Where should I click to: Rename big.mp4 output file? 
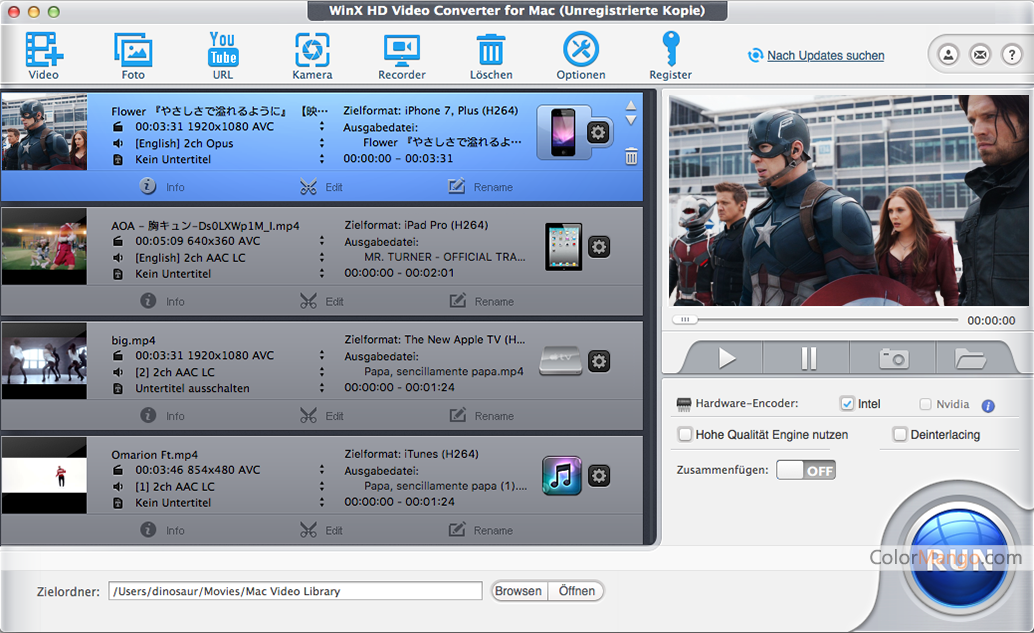click(x=481, y=415)
